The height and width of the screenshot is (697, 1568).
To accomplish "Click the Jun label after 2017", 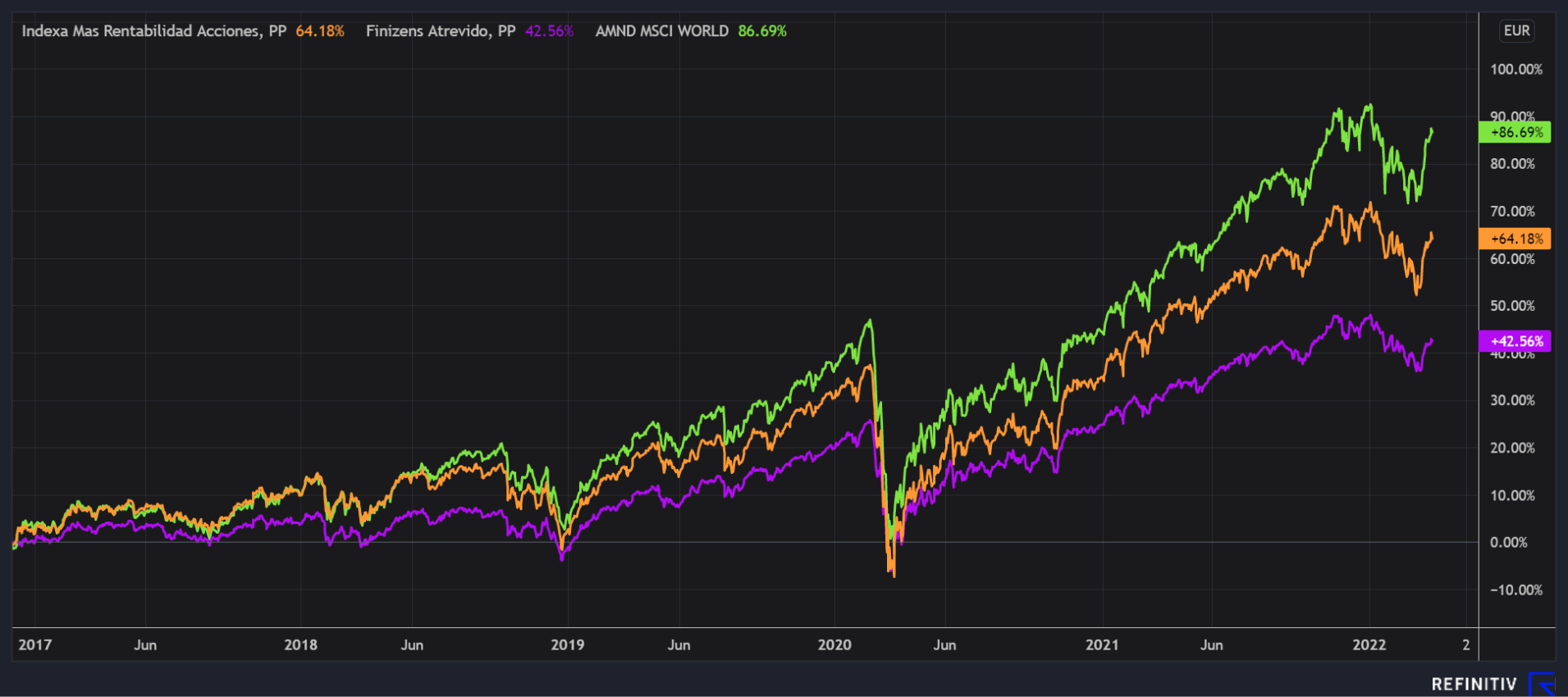I will pos(145,645).
